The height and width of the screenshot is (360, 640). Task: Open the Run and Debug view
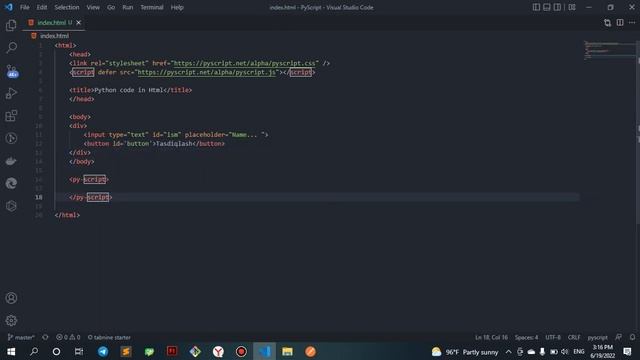click(x=11, y=93)
